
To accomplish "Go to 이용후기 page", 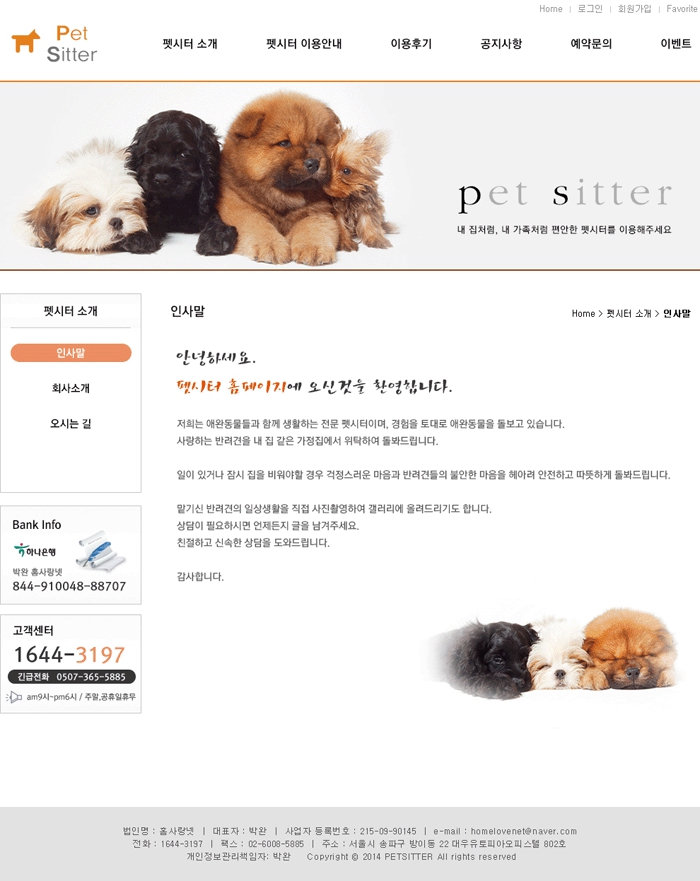I will coord(411,44).
